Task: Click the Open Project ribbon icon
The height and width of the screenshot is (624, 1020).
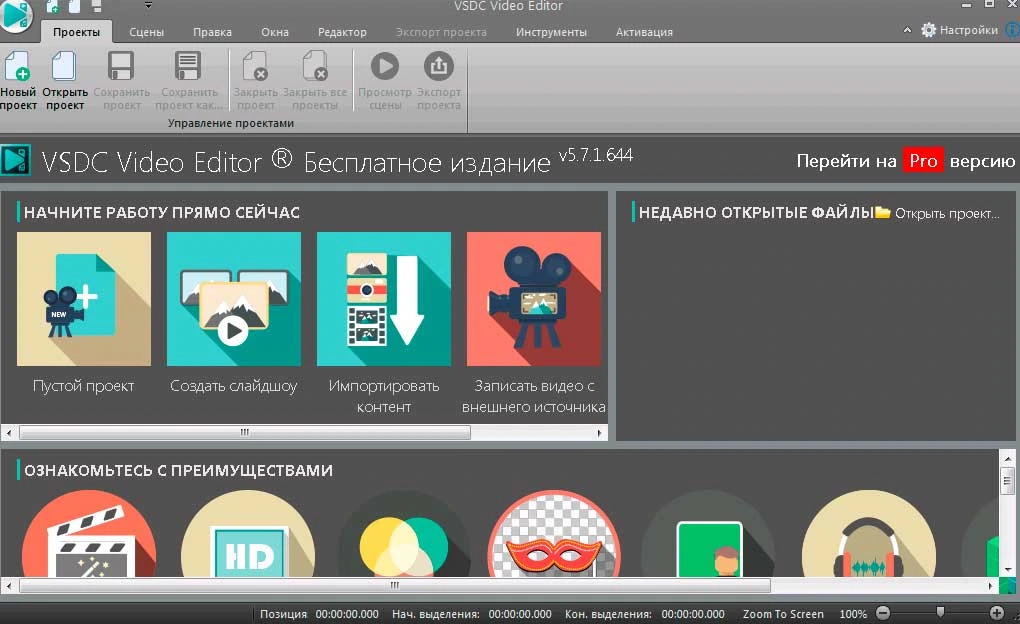Action: [64, 66]
